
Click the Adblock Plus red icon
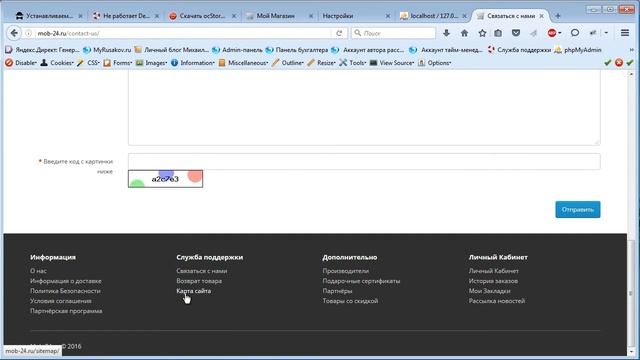[x=552, y=33]
